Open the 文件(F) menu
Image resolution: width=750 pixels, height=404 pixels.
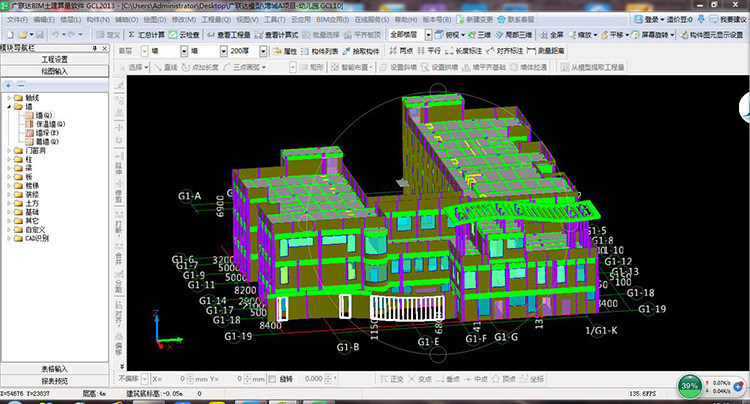(x=18, y=20)
